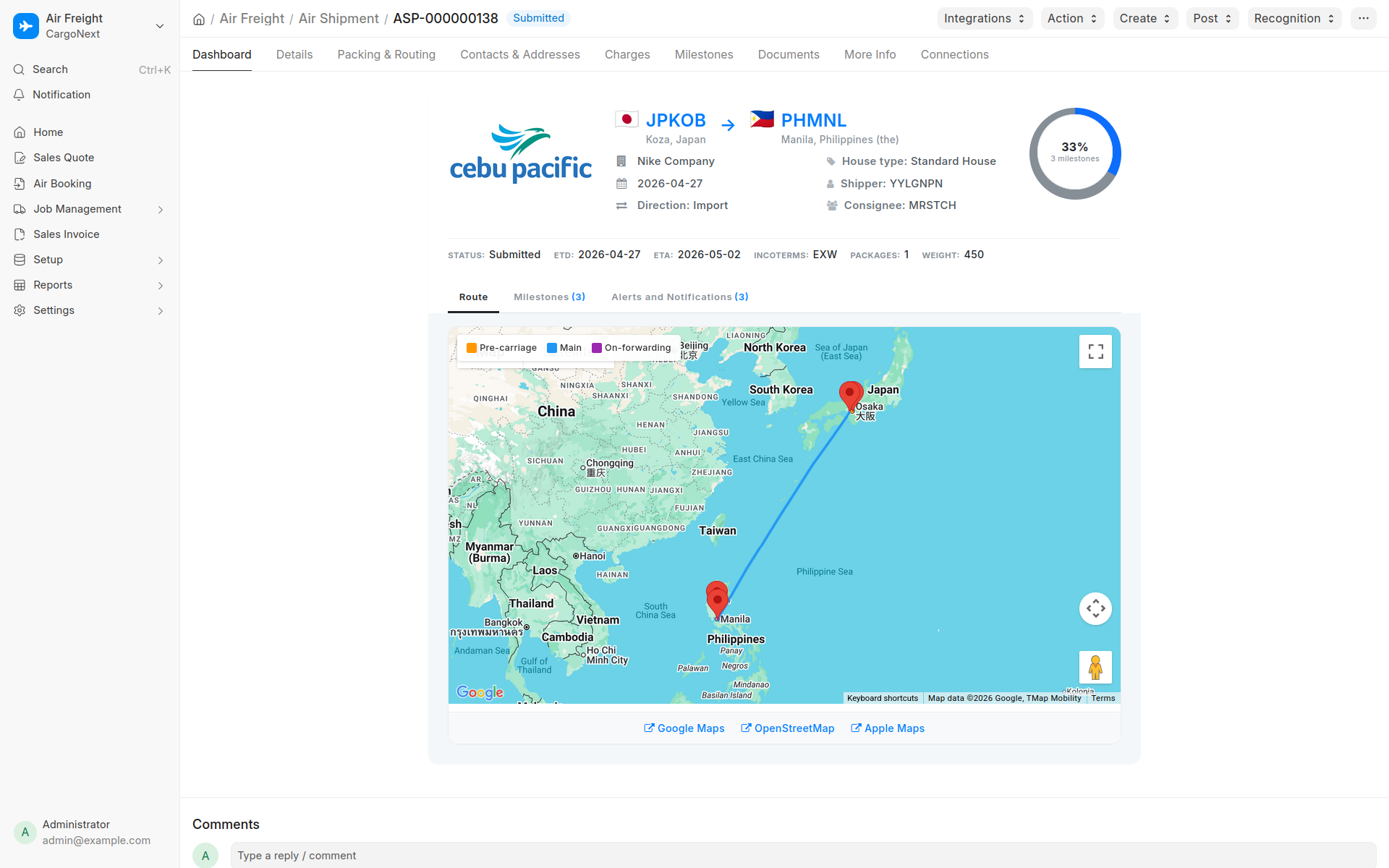Image resolution: width=1389 pixels, height=868 pixels.
Task: Open the Recognition dropdown
Action: (1294, 19)
